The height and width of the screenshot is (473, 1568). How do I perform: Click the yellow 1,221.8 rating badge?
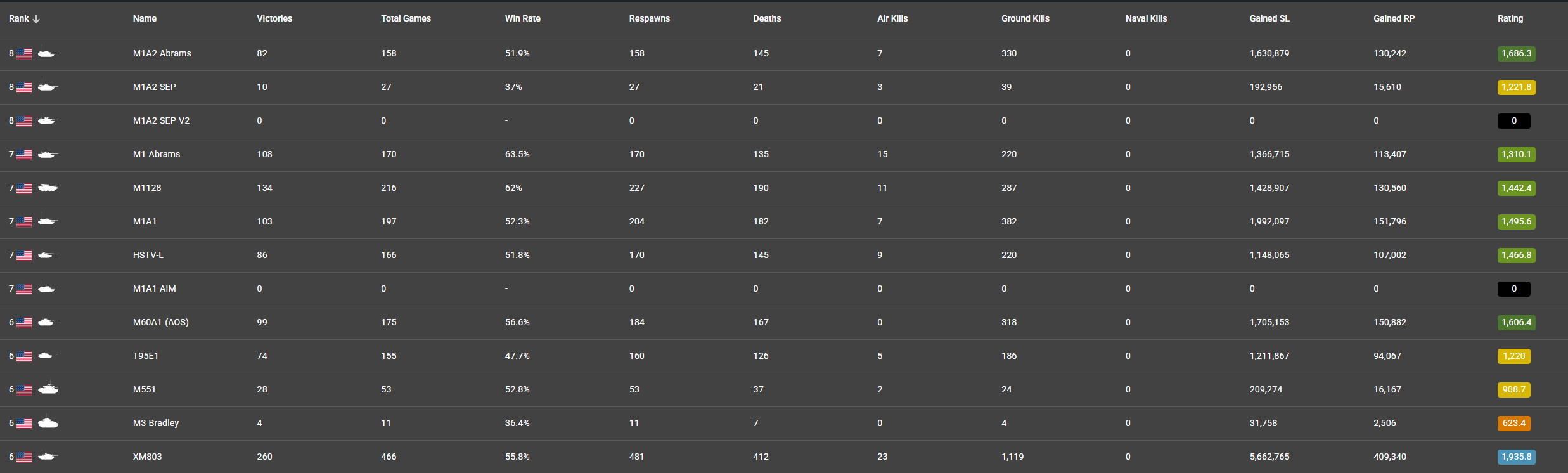pyautogui.click(x=1516, y=87)
